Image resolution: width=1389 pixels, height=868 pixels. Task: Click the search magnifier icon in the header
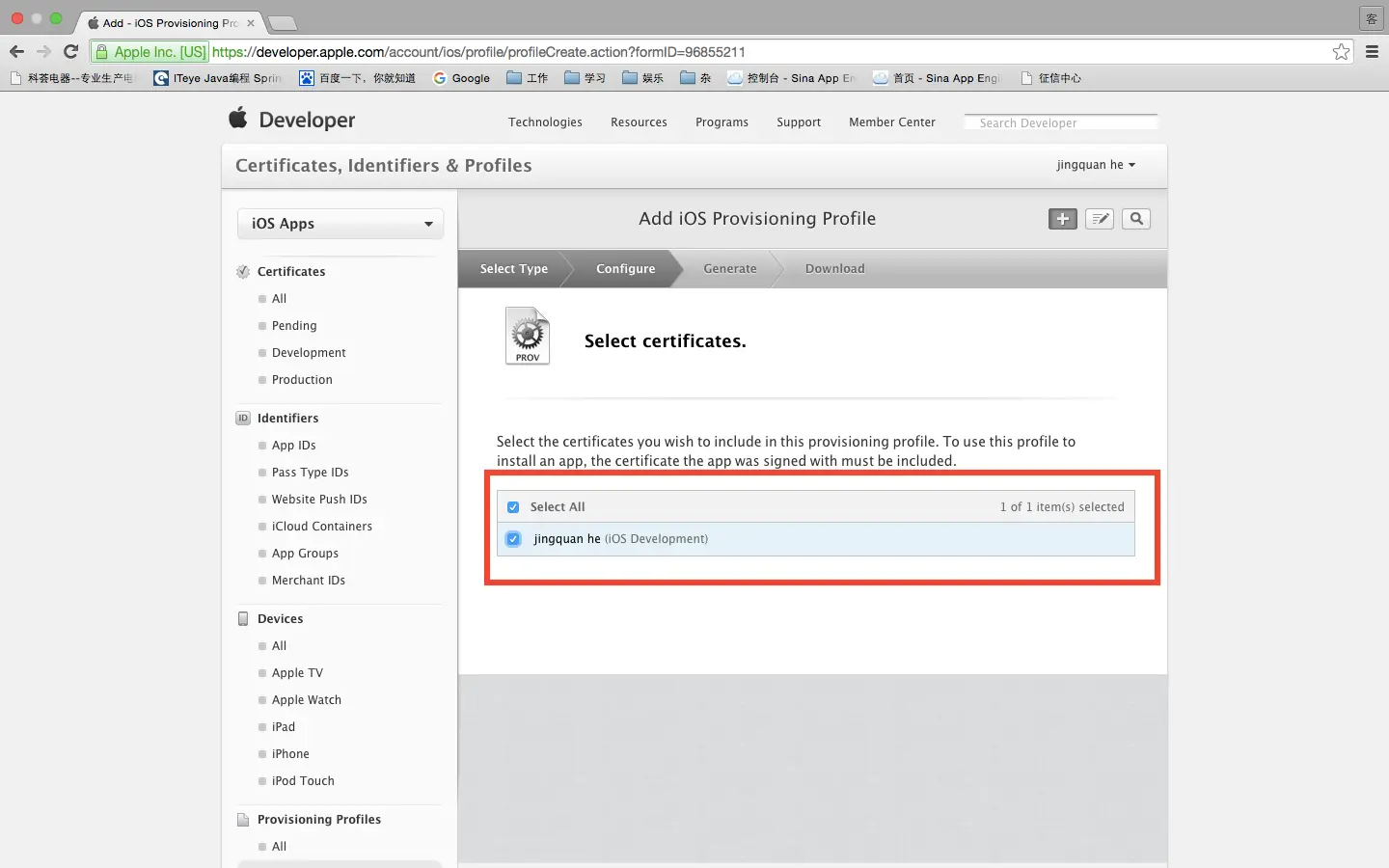coord(1136,219)
